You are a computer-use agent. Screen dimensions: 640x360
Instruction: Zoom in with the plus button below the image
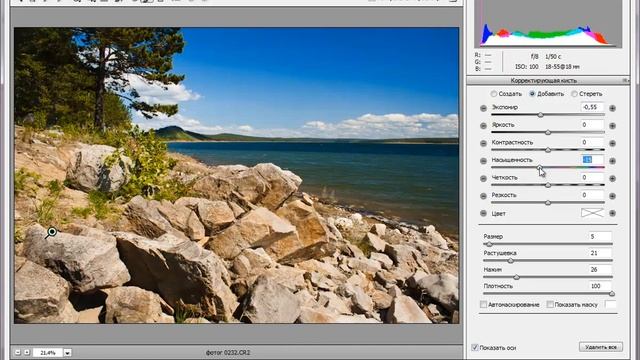coord(27,352)
